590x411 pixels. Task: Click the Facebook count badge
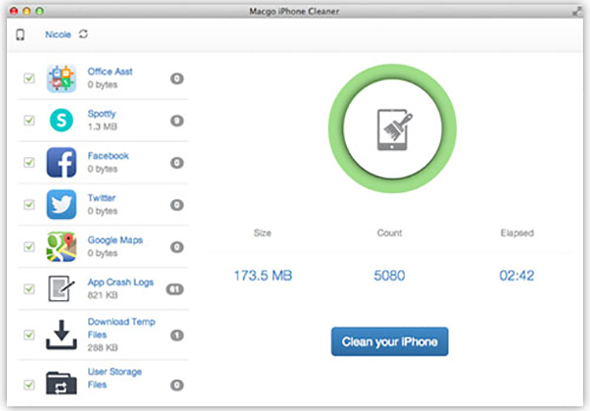coord(177,163)
